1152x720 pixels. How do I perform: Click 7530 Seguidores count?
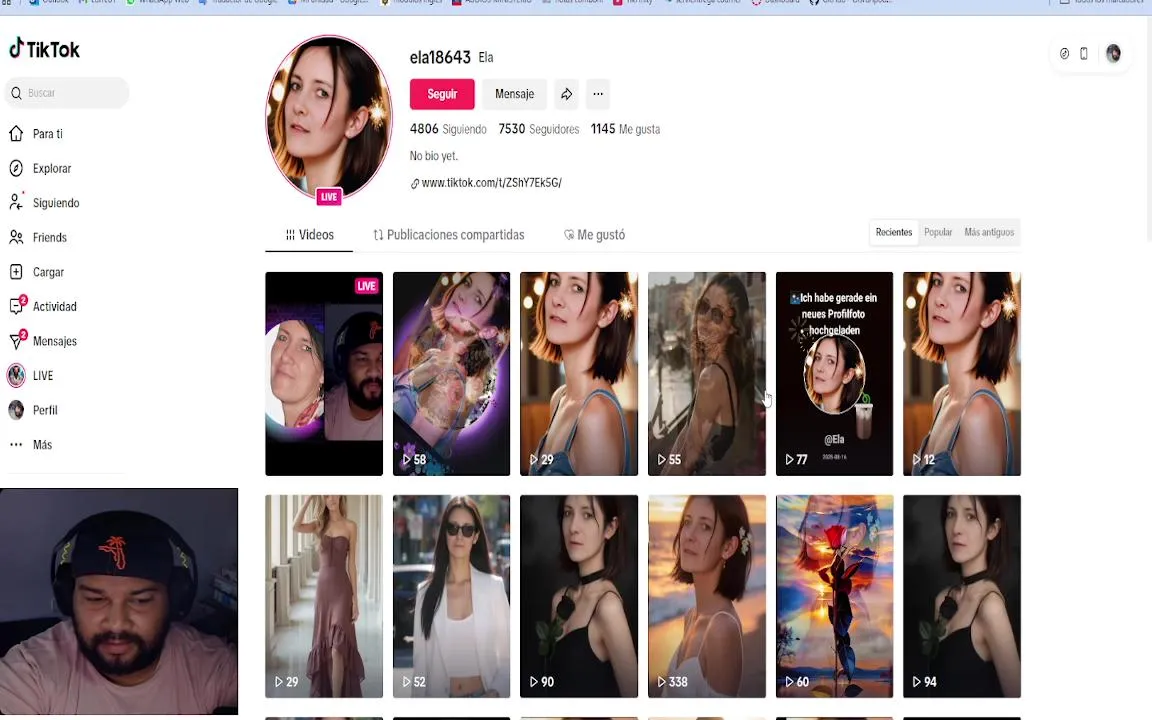[x=539, y=129]
